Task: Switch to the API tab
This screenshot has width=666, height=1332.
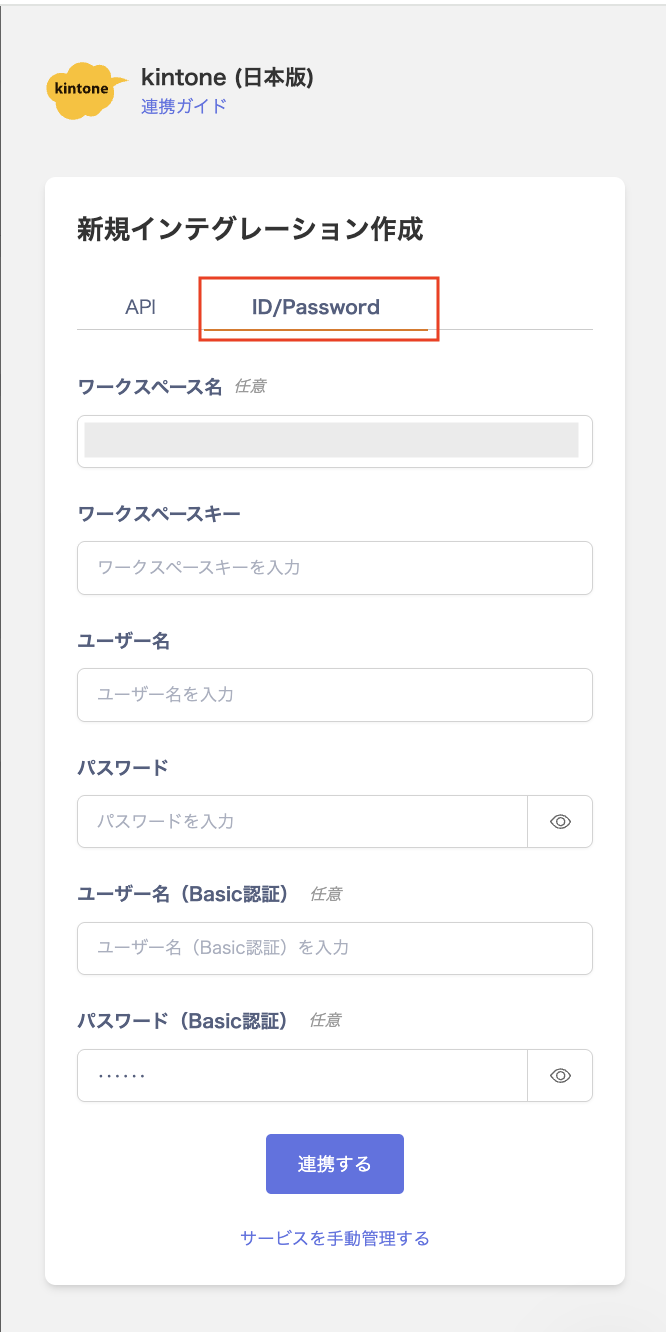Action: click(x=140, y=307)
